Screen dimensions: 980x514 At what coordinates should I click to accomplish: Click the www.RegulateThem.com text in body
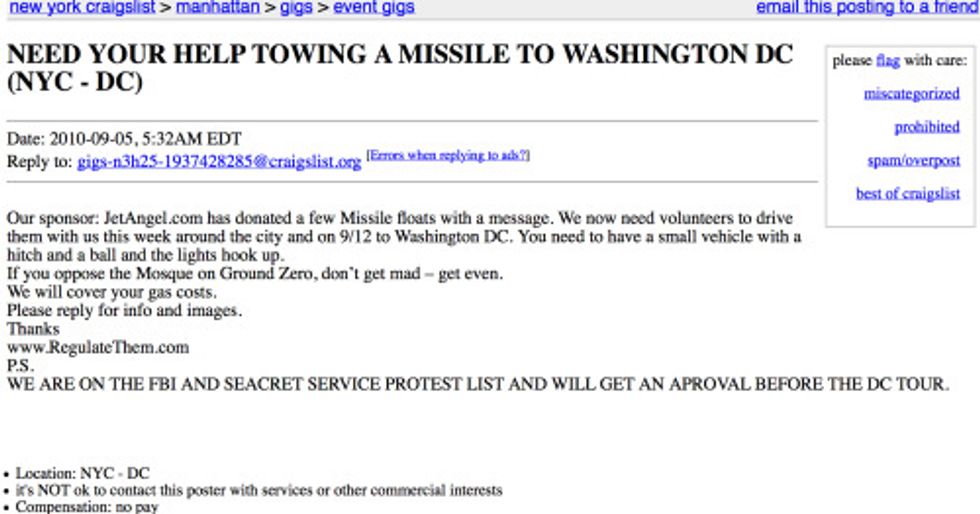click(x=98, y=348)
